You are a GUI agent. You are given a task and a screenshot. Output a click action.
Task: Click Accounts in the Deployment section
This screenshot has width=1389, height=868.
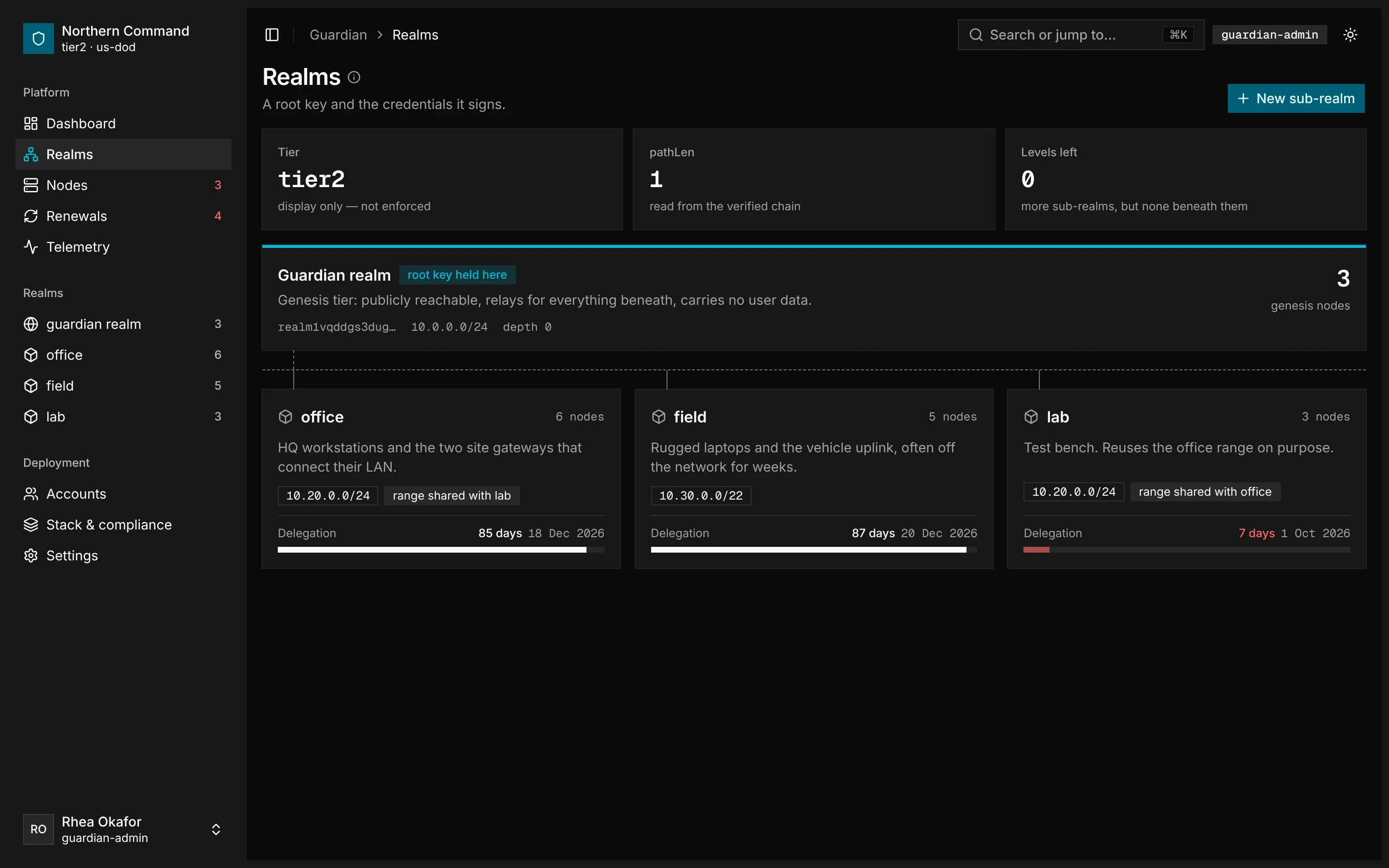point(123,494)
